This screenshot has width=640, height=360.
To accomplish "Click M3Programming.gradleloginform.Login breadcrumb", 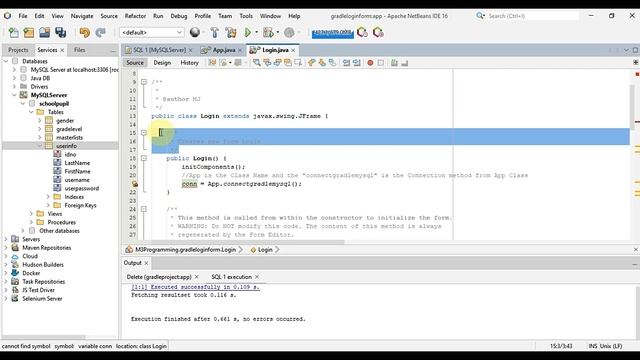I will click(185, 249).
